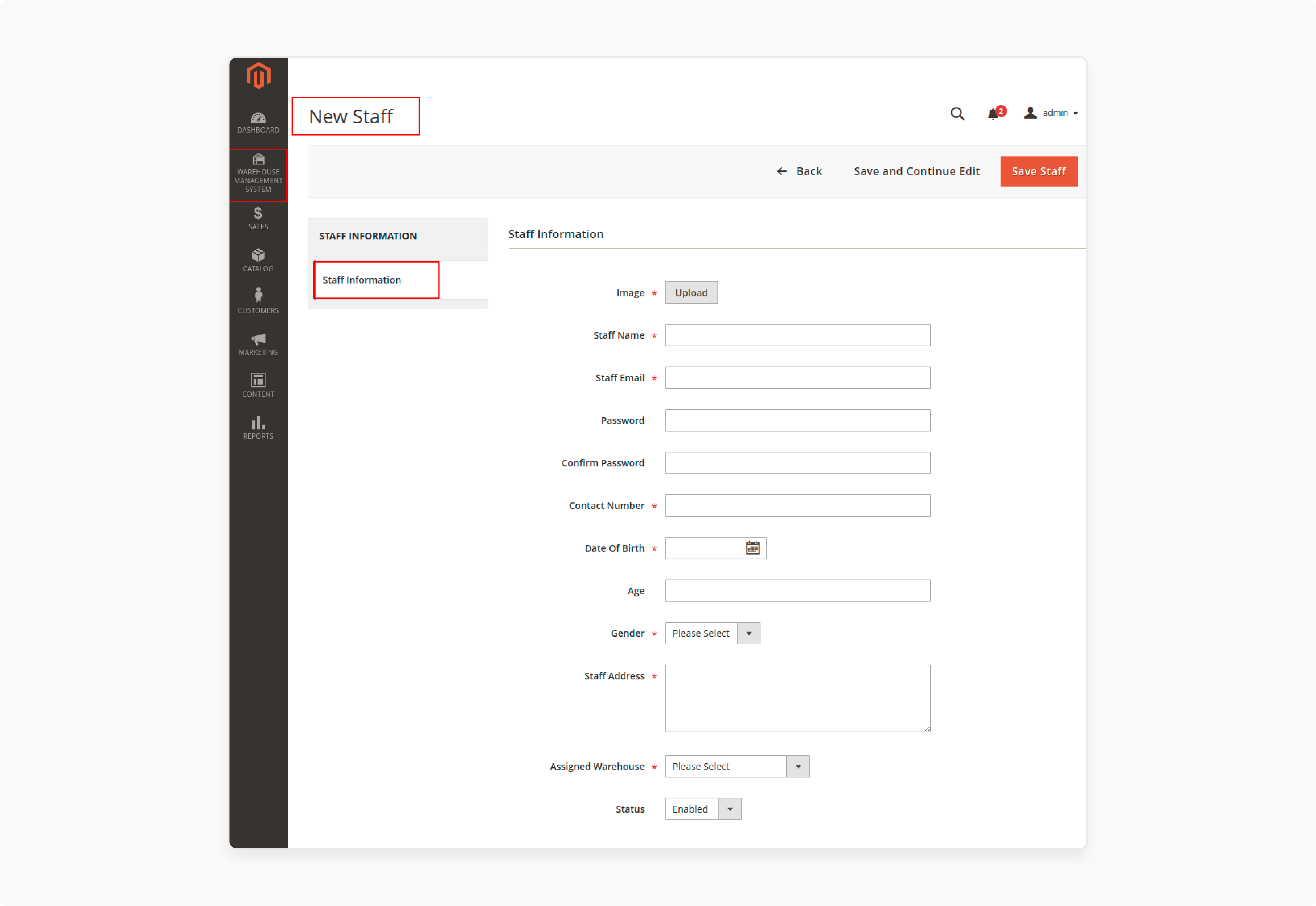
Task: Click Save and Continue Edit
Action: pos(916,172)
